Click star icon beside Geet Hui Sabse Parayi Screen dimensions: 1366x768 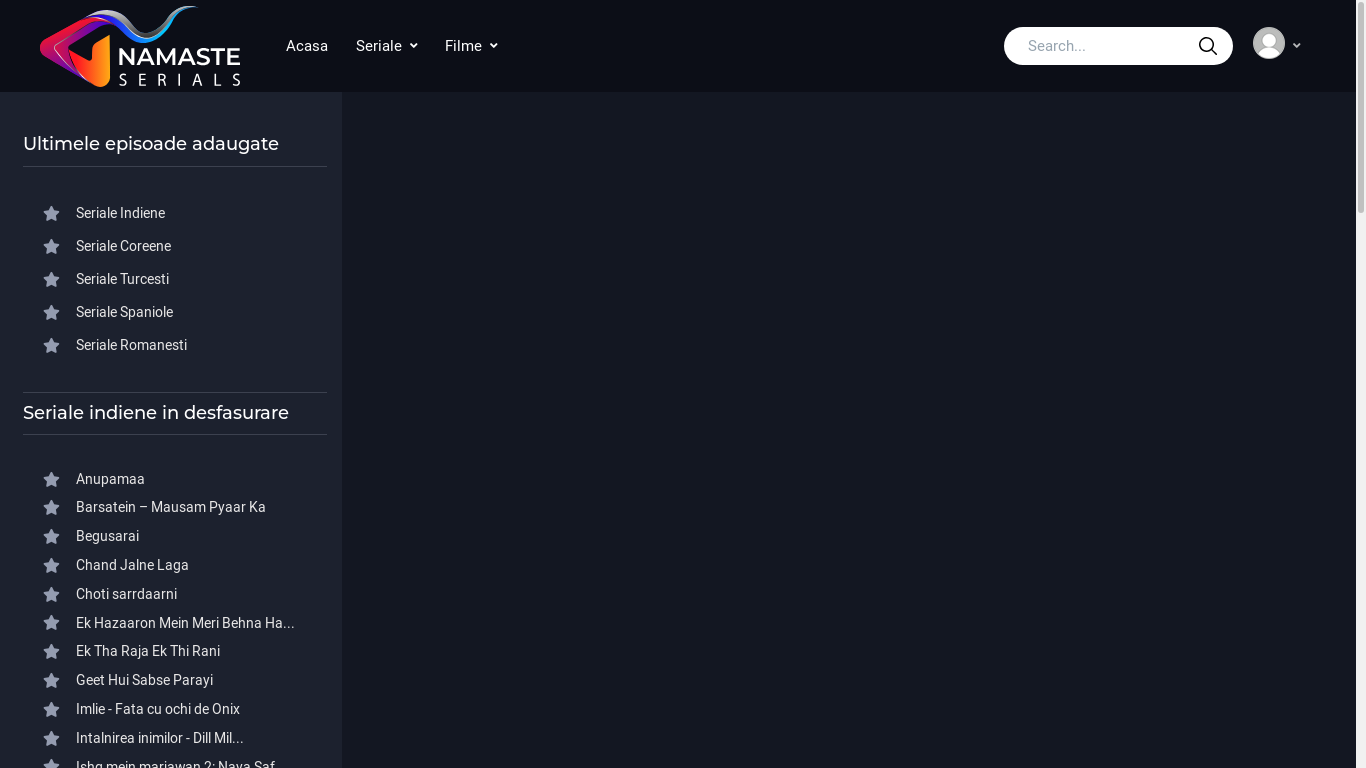coord(51,680)
